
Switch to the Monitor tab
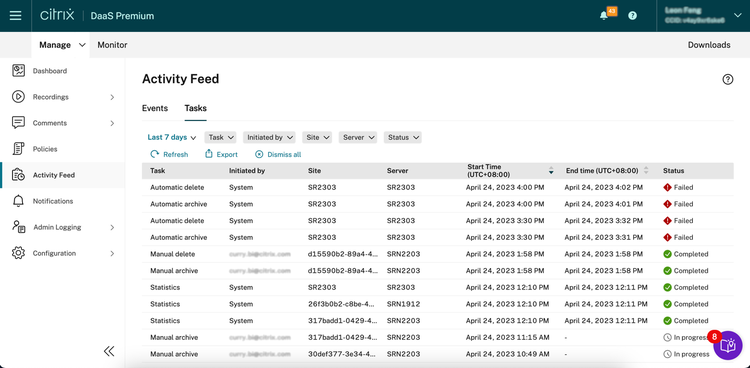pyautogui.click(x=112, y=45)
